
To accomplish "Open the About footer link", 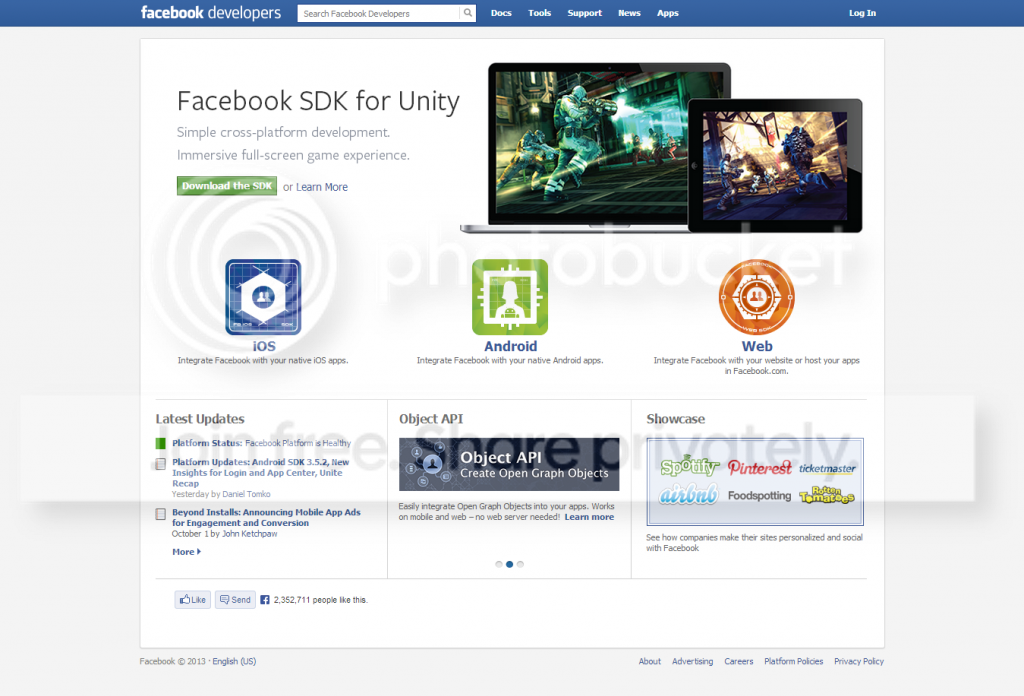I will [650, 661].
